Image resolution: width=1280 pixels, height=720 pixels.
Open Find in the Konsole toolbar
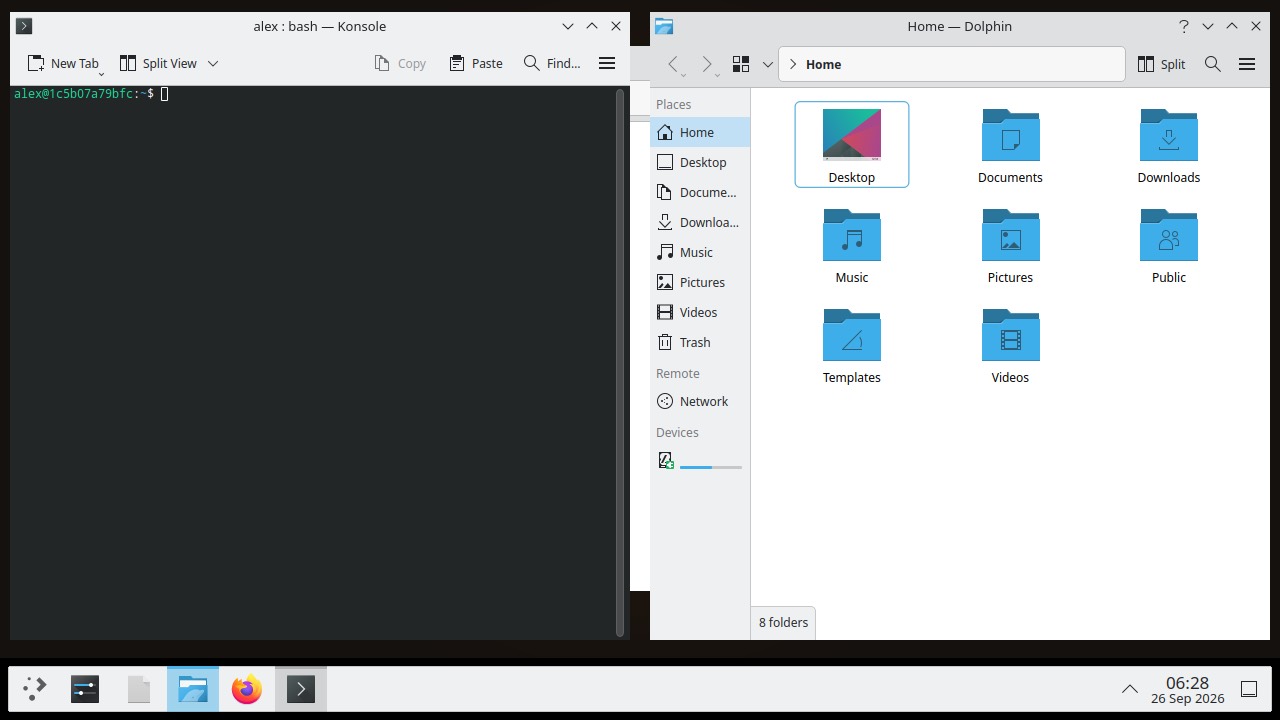tap(552, 63)
